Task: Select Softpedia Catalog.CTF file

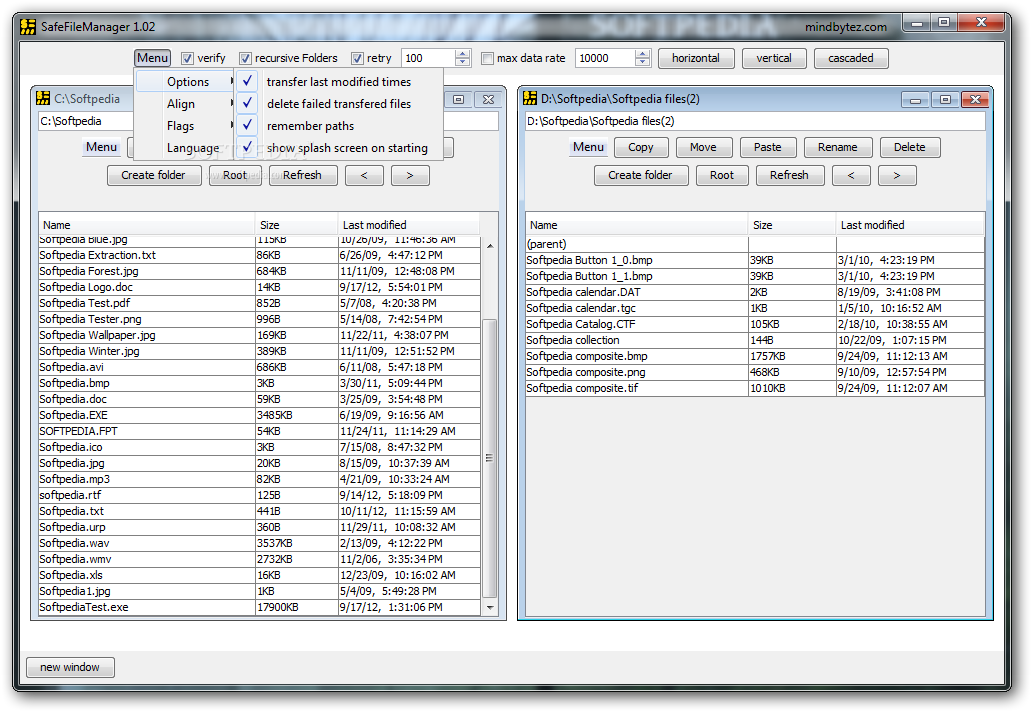Action: click(x=755, y=324)
